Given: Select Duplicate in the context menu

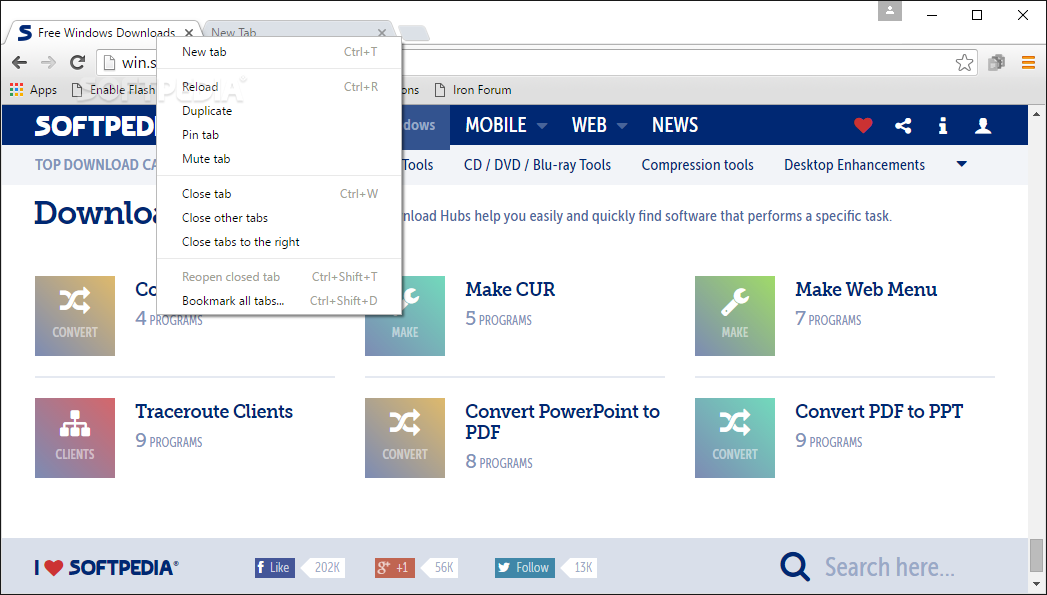Looking at the screenshot, I should [279, 111].
